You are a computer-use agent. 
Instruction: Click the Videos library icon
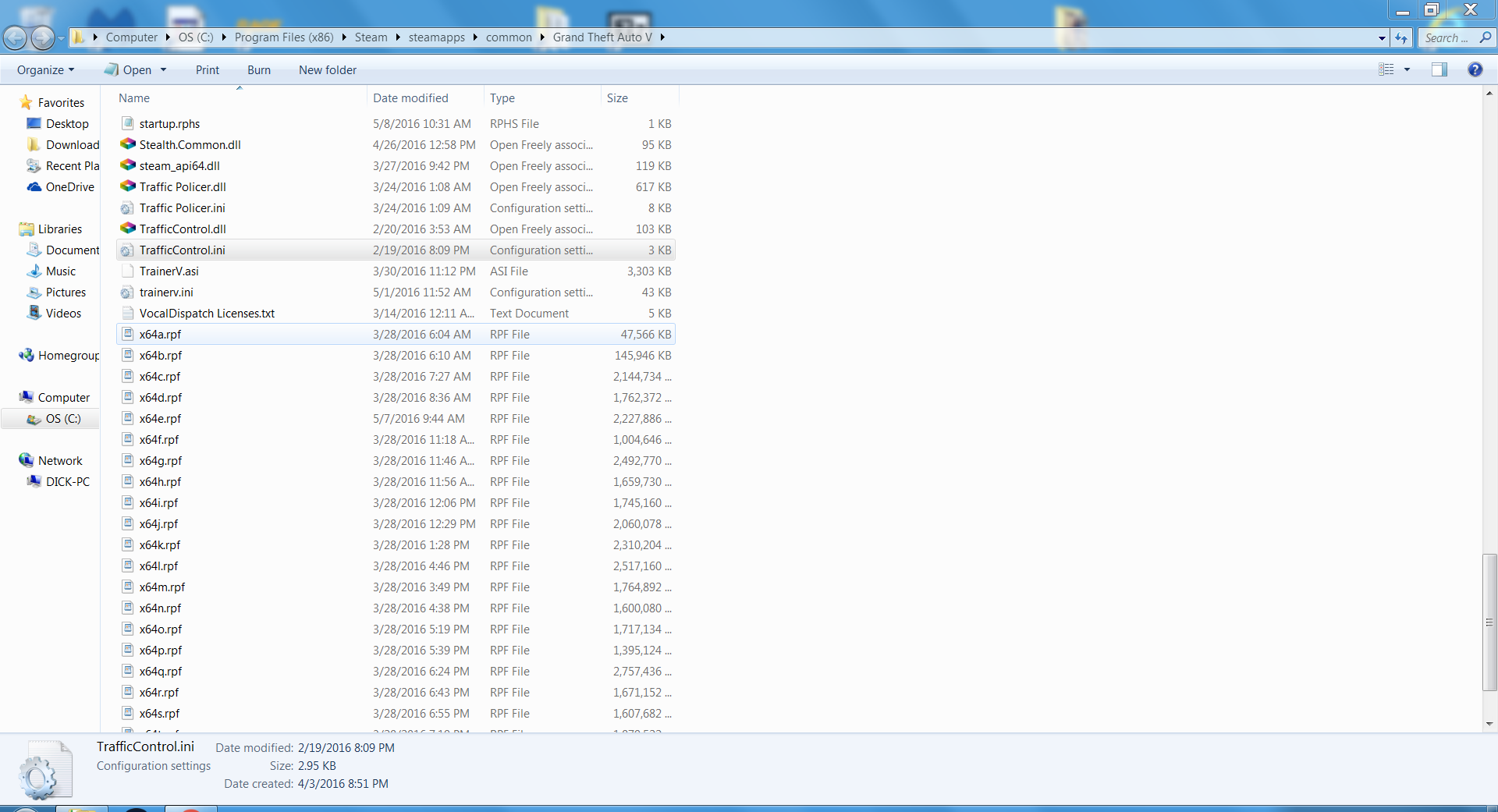point(34,313)
